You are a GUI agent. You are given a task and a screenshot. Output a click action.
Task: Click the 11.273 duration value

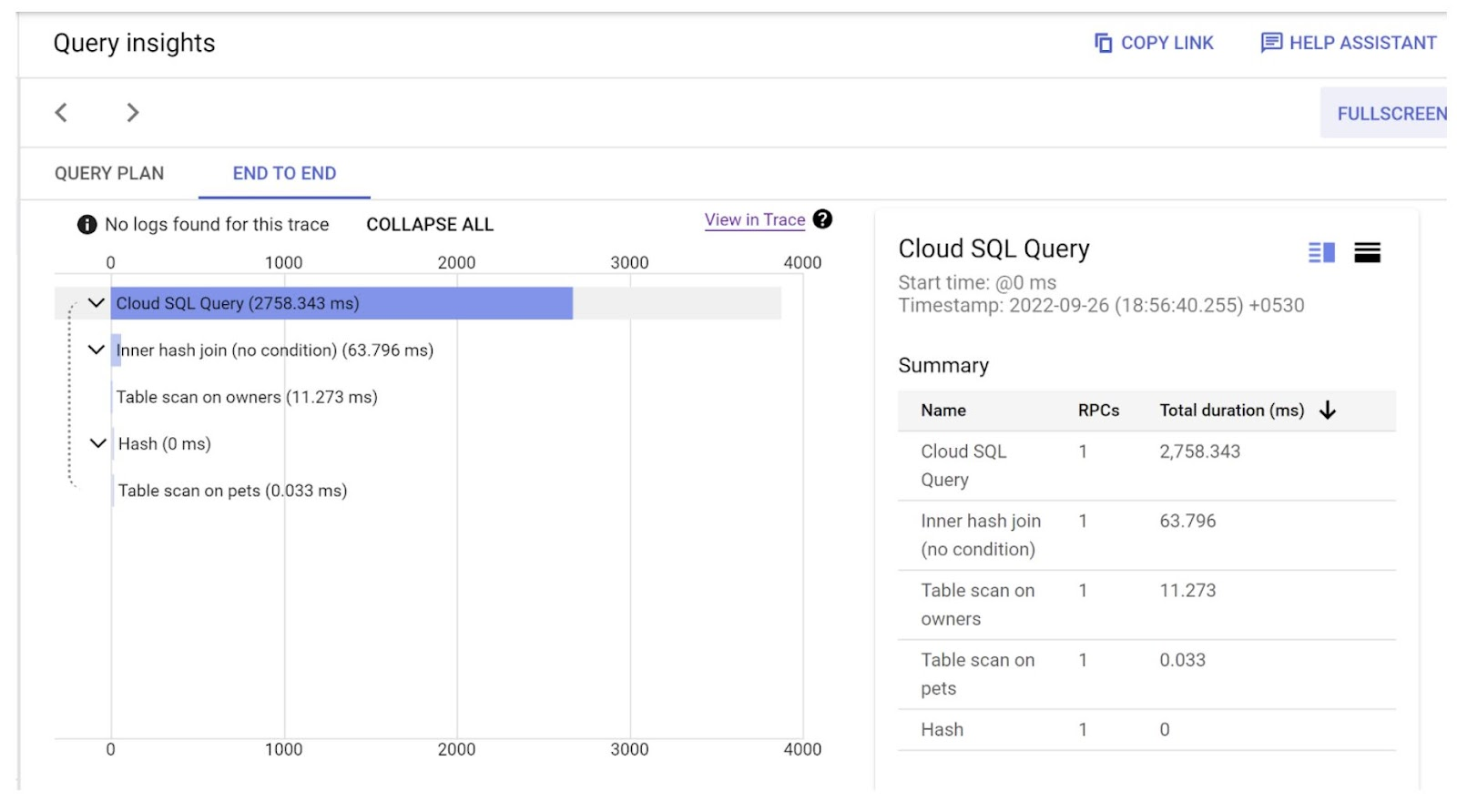tap(1187, 591)
